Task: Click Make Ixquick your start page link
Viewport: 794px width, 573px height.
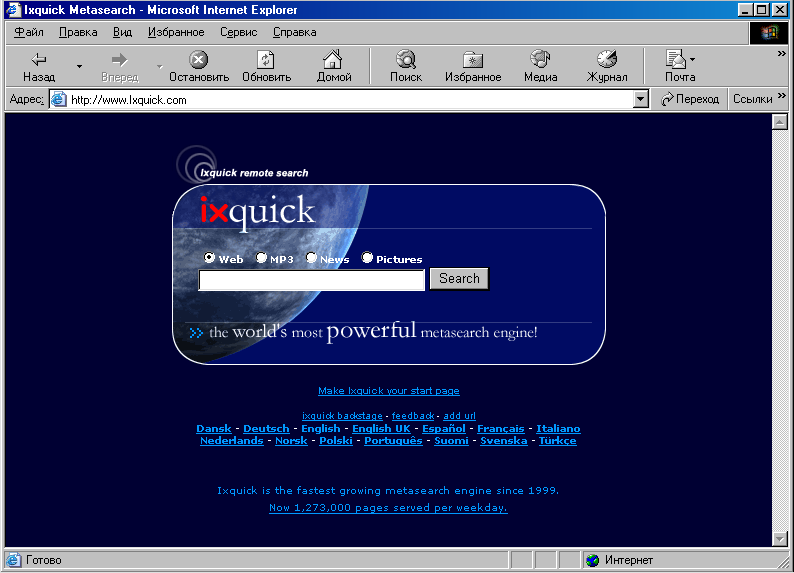Action: 389,391
